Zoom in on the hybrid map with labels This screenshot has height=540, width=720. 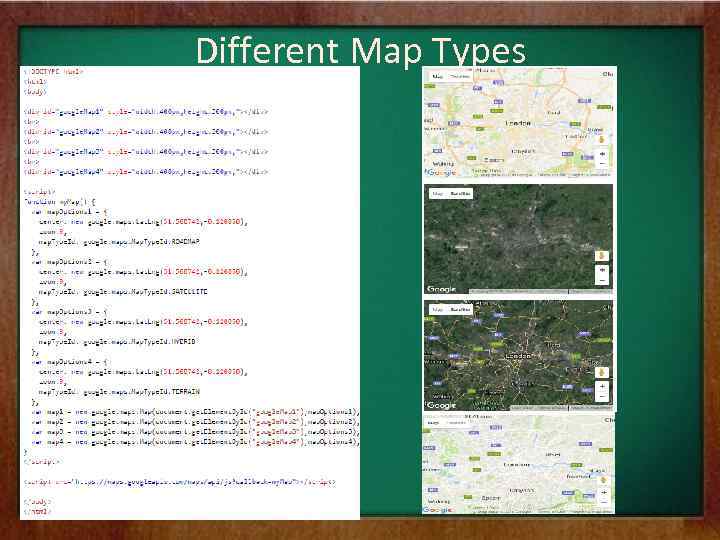click(x=602, y=387)
